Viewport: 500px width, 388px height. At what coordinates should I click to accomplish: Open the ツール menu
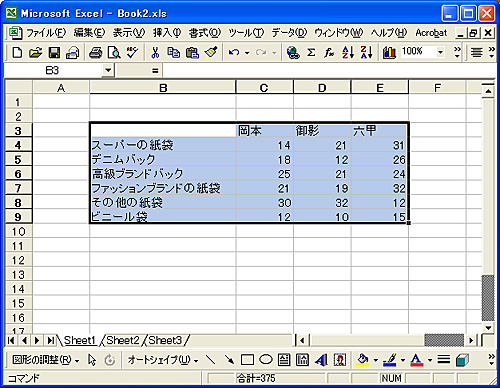click(246, 33)
